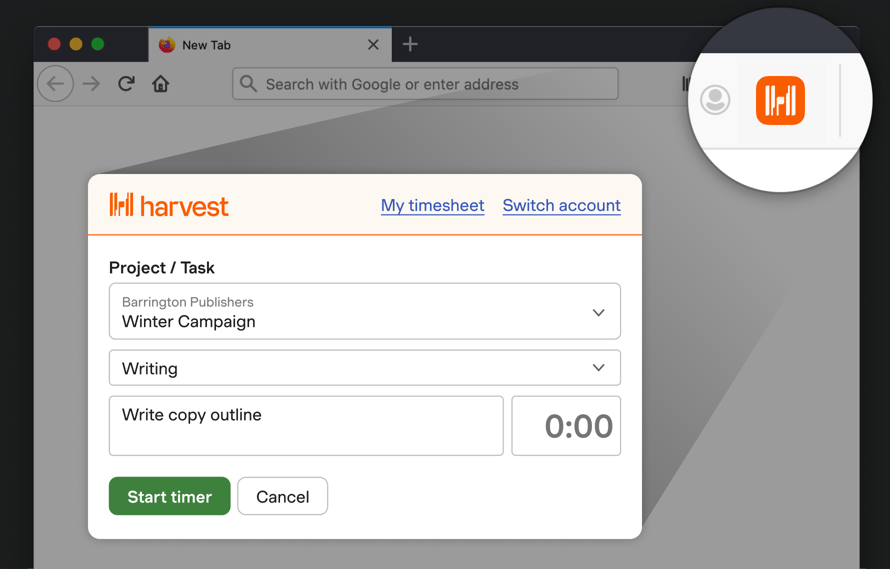Image resolution: width=890 pixels, height=569 pixels.
Task: Expand the project dropdown chevron
Action: click(x=598, y=312)
